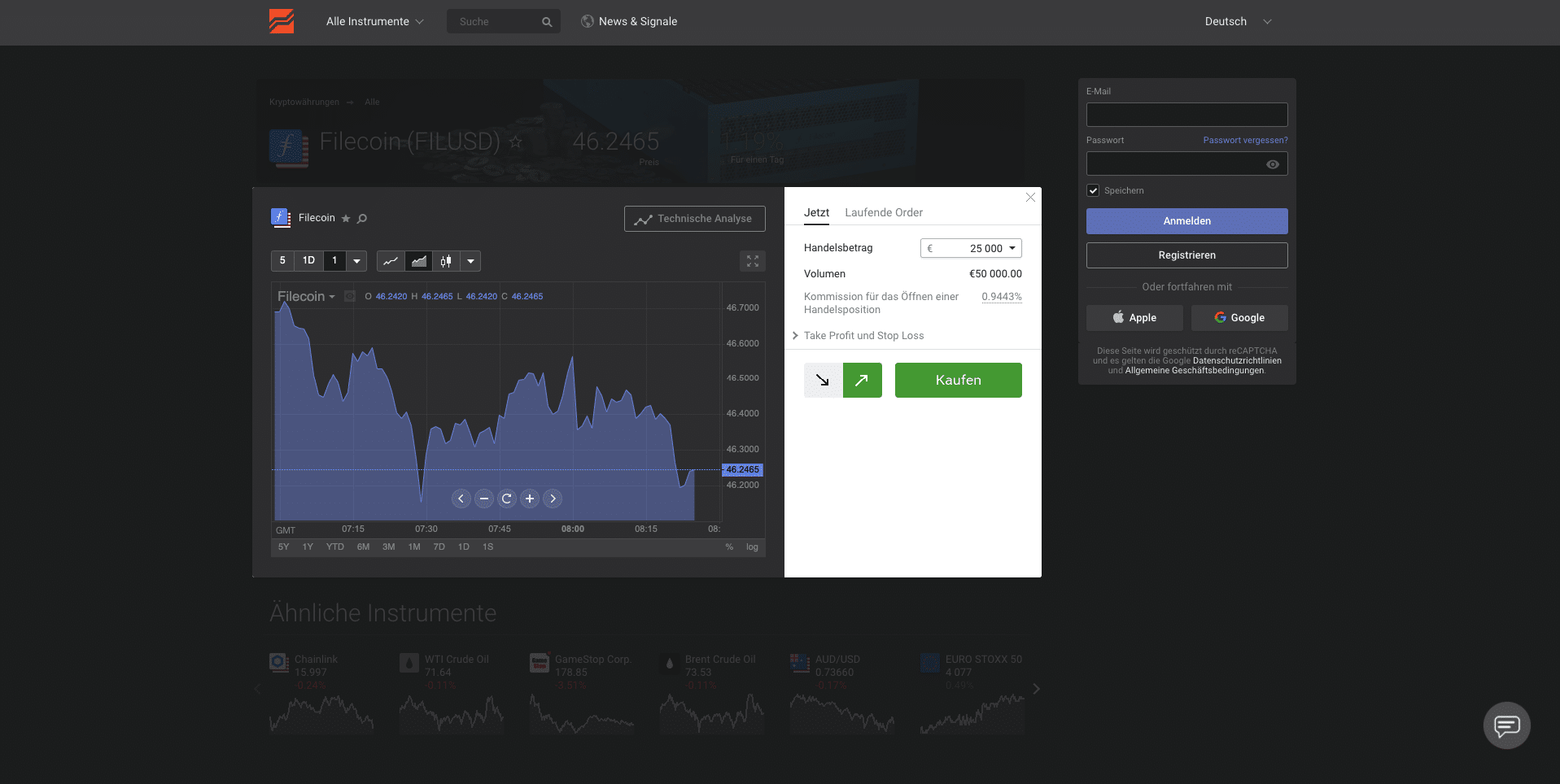Switch to the Laufende Order tab
This screenshot has height=784, width=1560.
pyautogui.click(x=884, y=213)
